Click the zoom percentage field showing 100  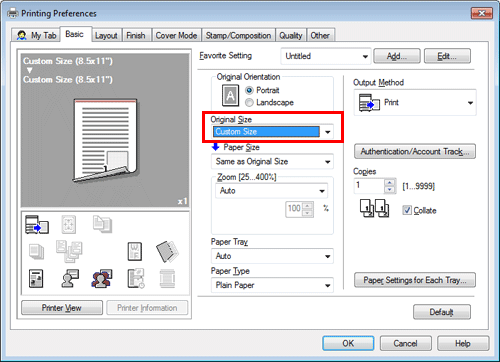[x=294, y=209]
